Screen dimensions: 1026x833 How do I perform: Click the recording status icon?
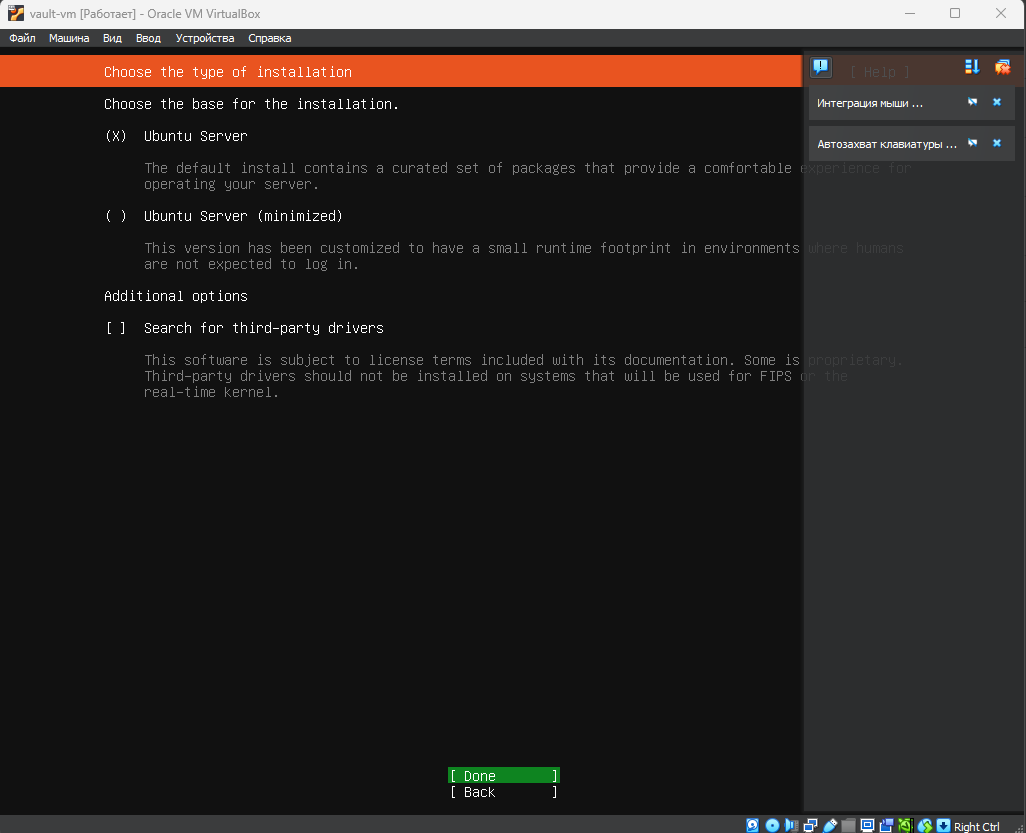coord(886,825)
